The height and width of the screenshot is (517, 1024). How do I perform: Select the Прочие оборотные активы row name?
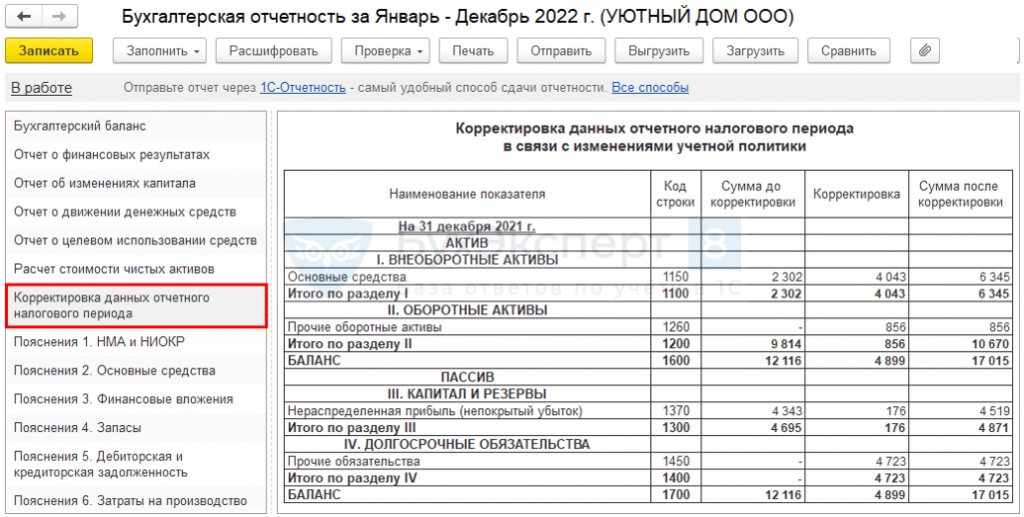(x=467, y=327)
